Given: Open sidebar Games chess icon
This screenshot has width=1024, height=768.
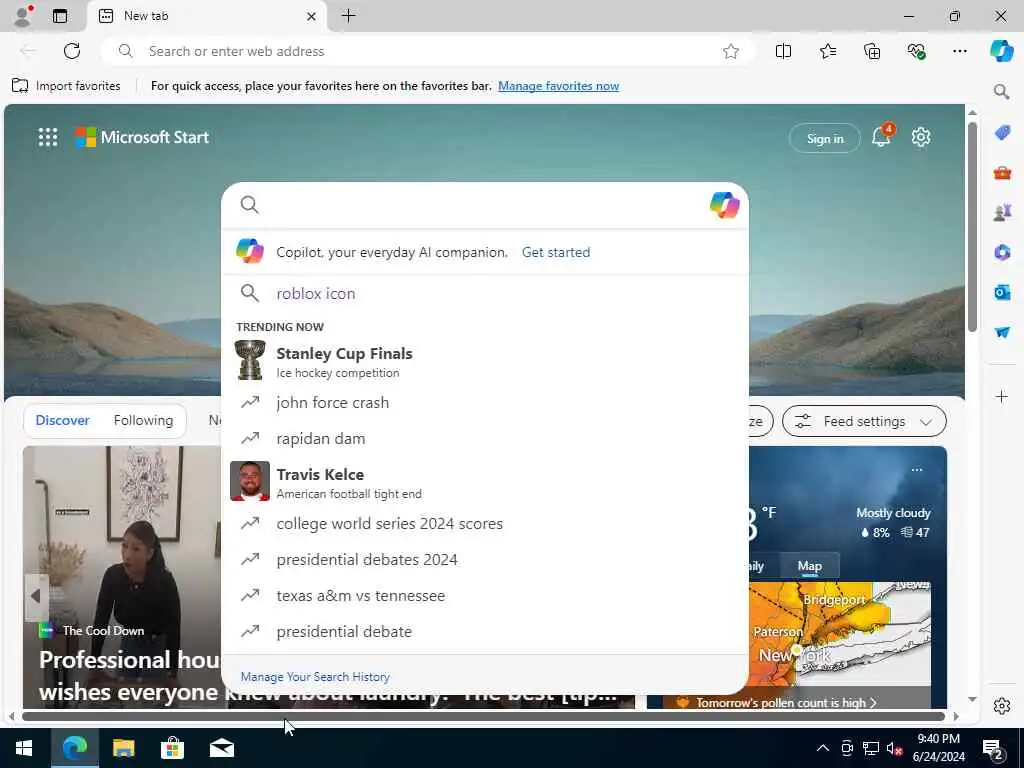Looking at the screenshot, I should click(x=1002, y=212).
